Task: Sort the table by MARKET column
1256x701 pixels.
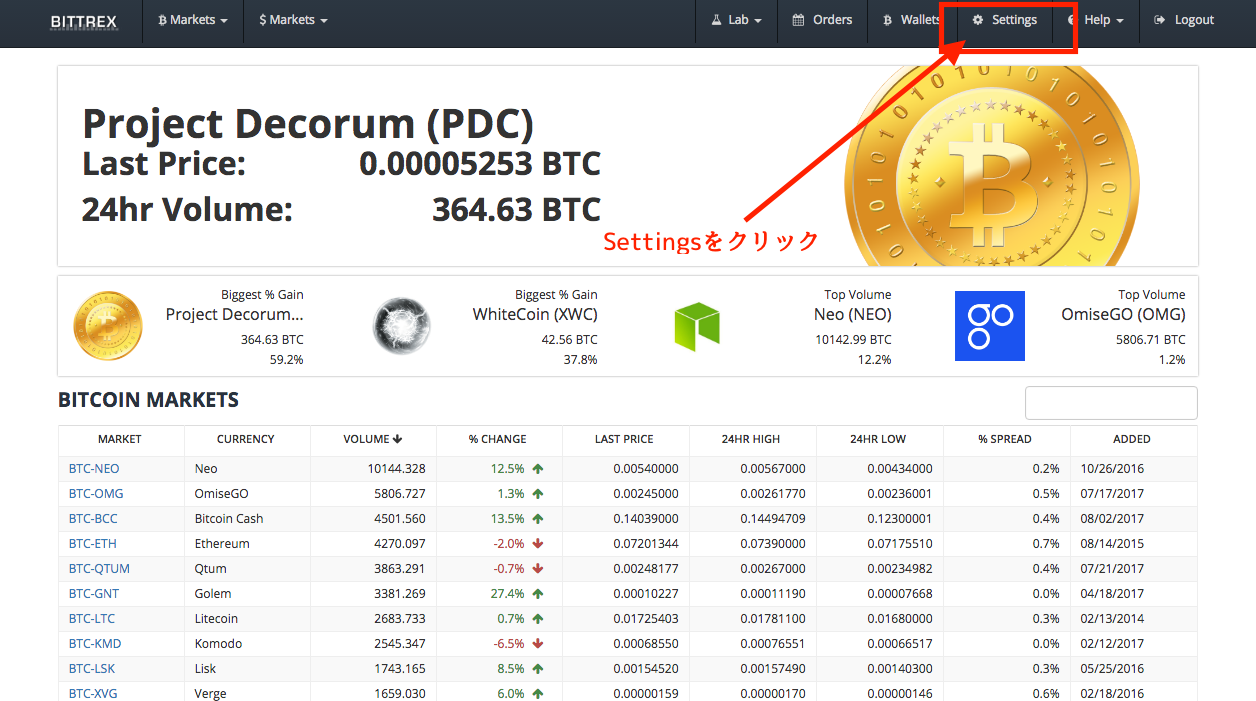Action: [120, 439]
